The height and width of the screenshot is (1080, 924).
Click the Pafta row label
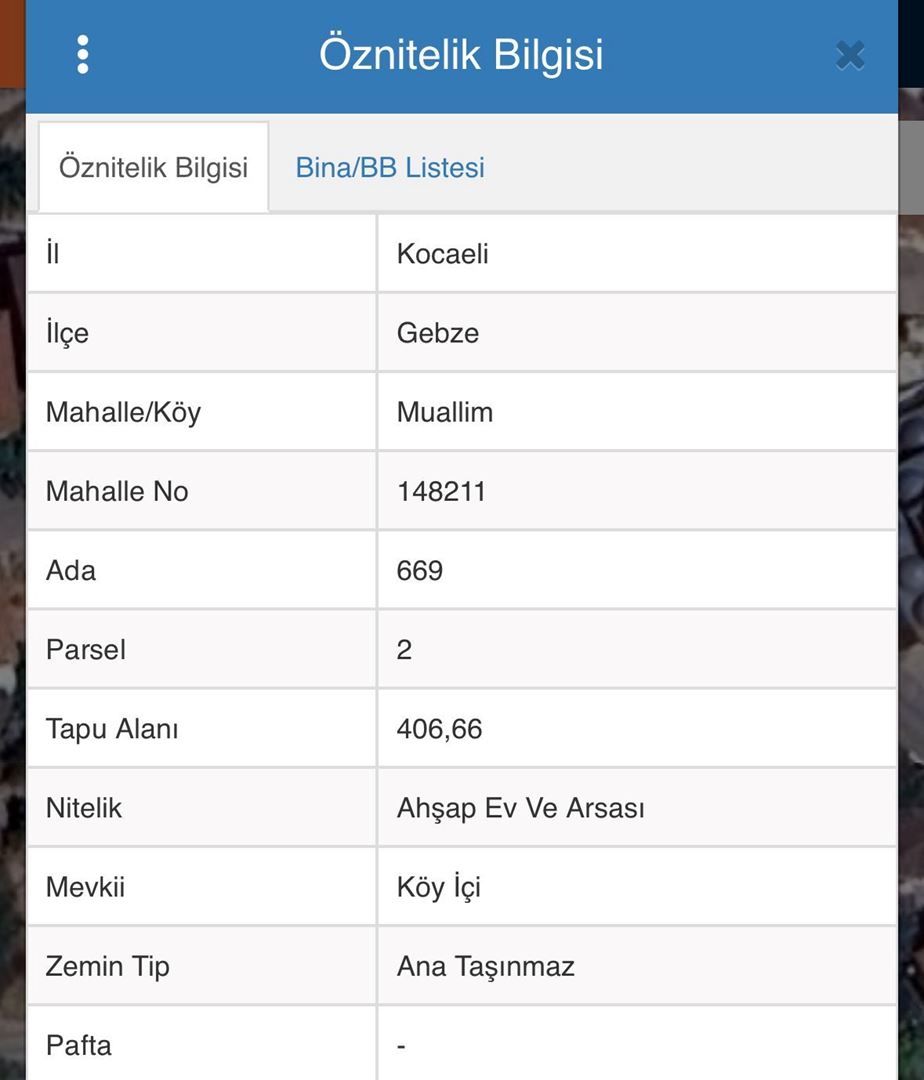pos(79,1046)
